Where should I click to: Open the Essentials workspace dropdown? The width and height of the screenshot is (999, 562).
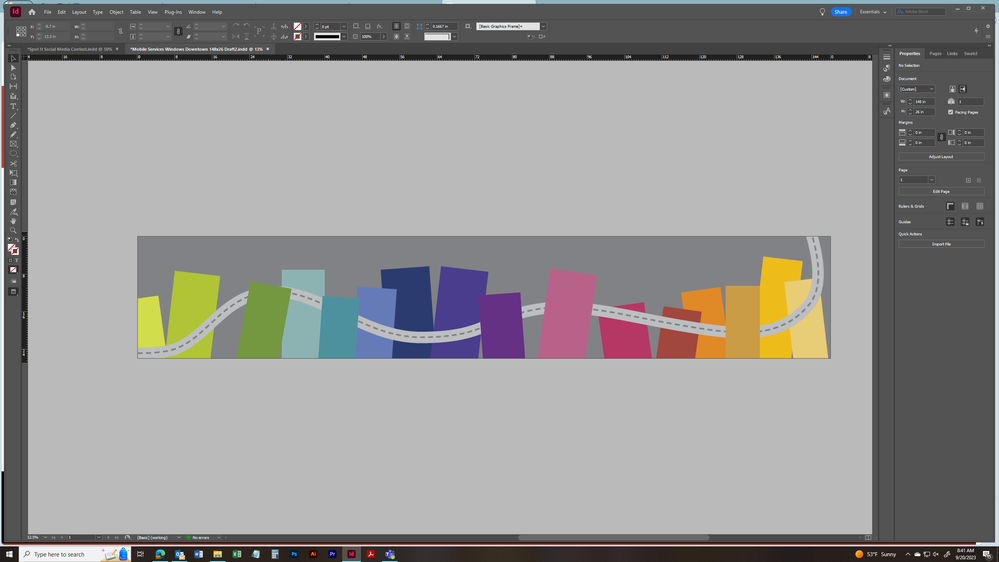[x=873, y=12]
